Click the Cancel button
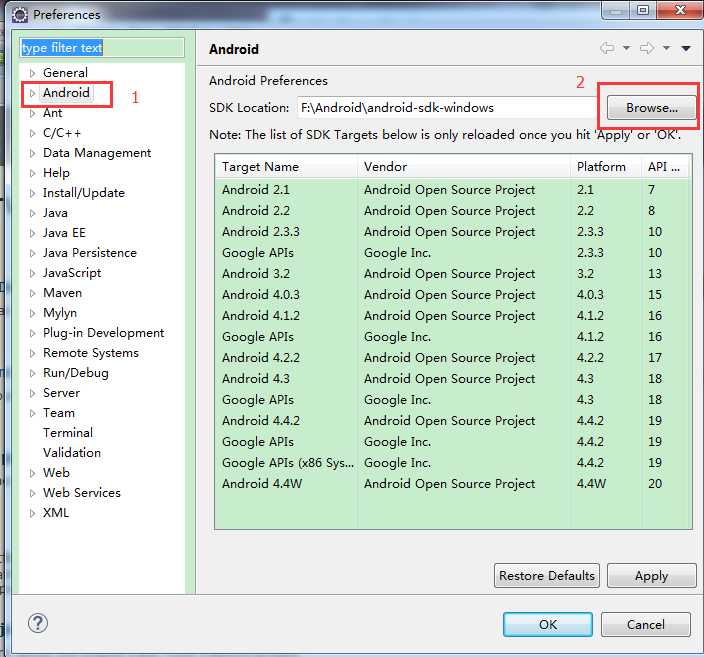The image size is (704, 657). coord(646,625)
